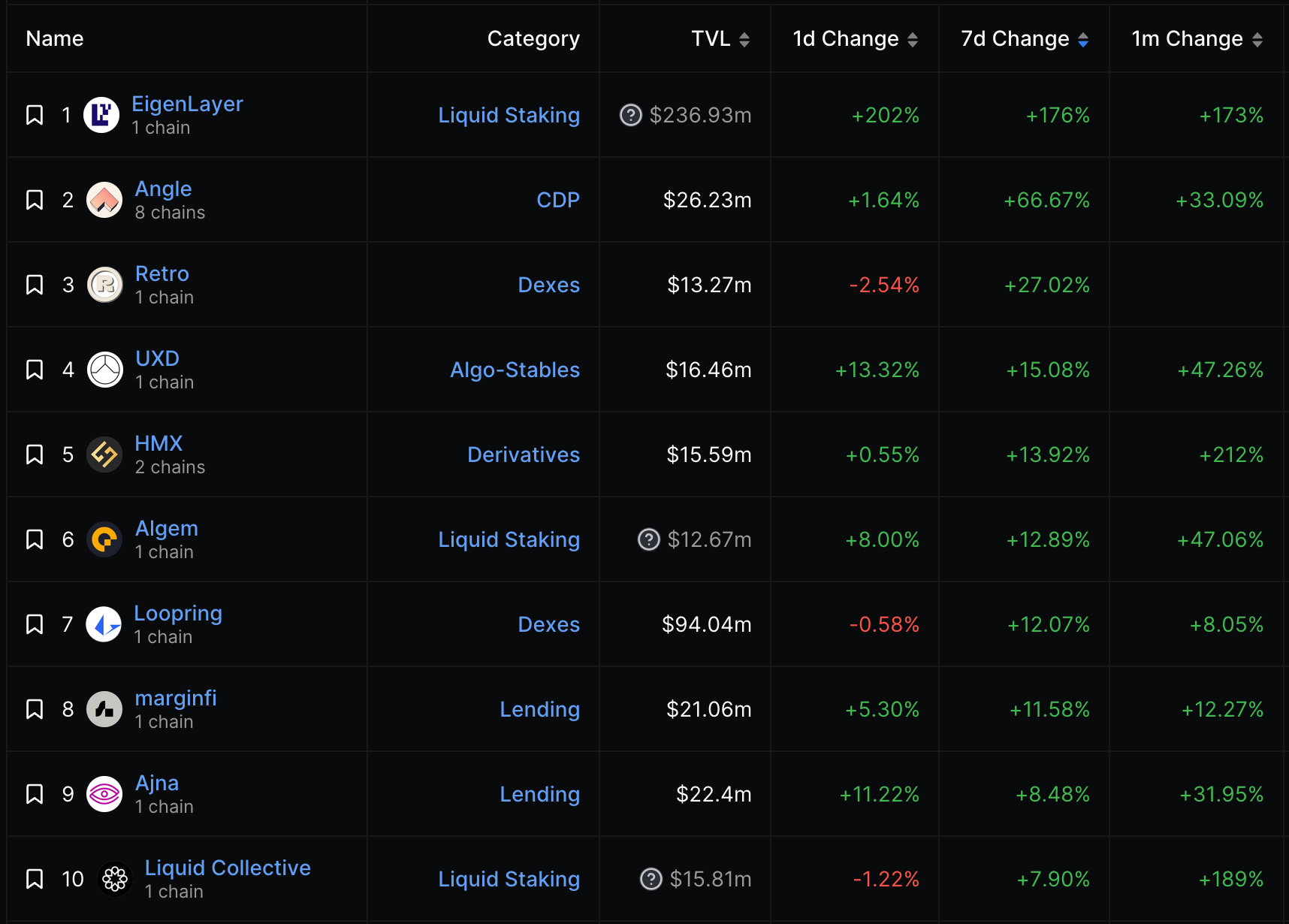Select the $94.04m TVL value
The height and width of the screenshot is (924, 1289).
[706, 624]
